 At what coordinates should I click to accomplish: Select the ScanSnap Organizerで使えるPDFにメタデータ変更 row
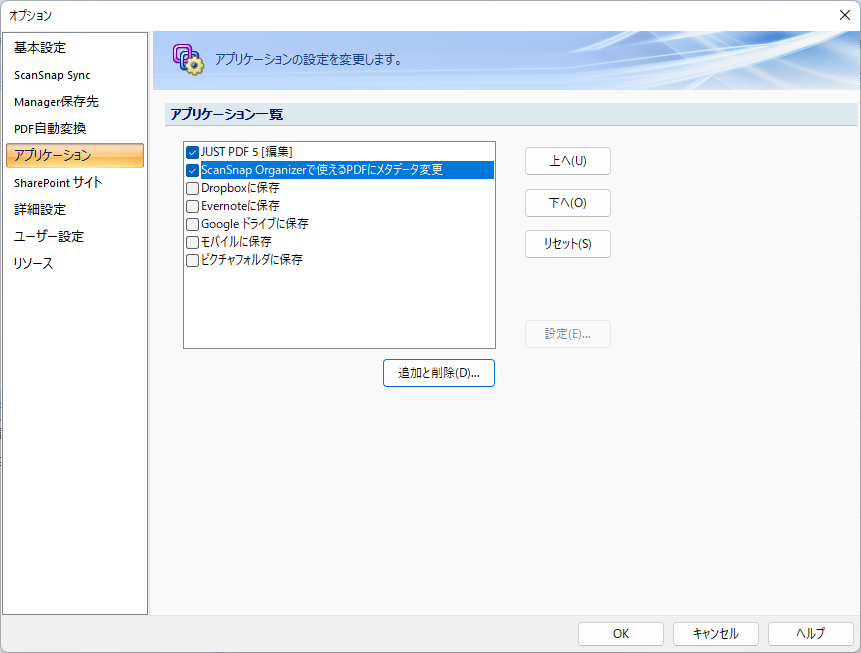tap(339, 170)
